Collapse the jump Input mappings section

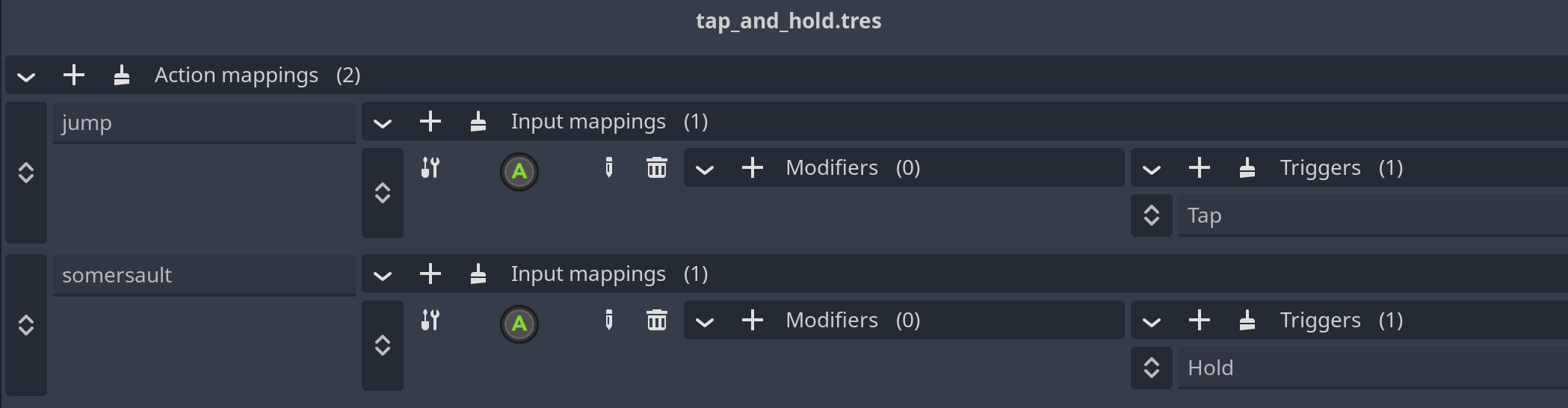click(383, 123)
